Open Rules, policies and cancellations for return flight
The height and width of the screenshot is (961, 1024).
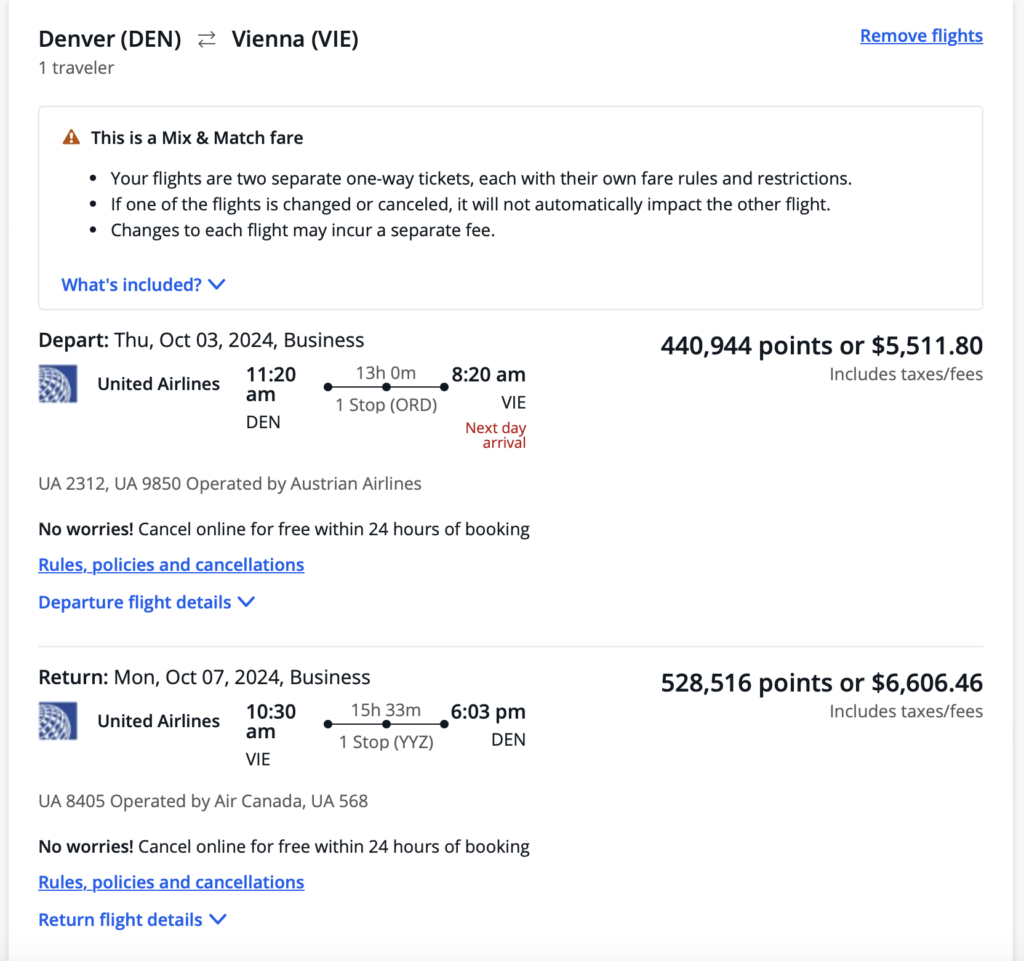pyautogui.click(x=171, y=882)
